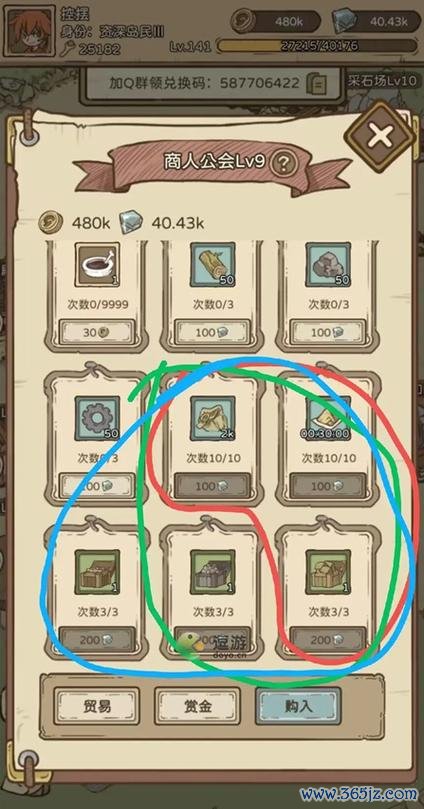The height and width of the screenshot is (809, 424).
Task: Select the grey stone chest icon
Action: [x=213, y=572]
